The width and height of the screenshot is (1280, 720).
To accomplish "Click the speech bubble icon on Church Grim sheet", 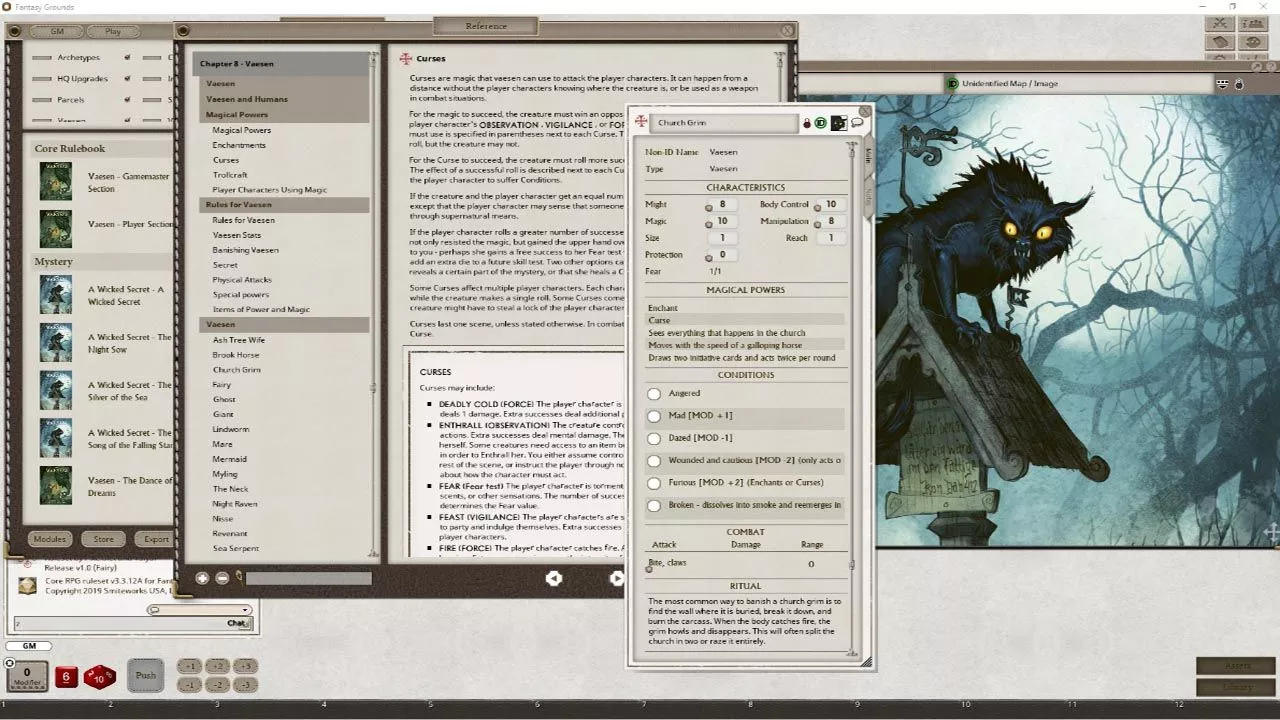I will [857, 123].
